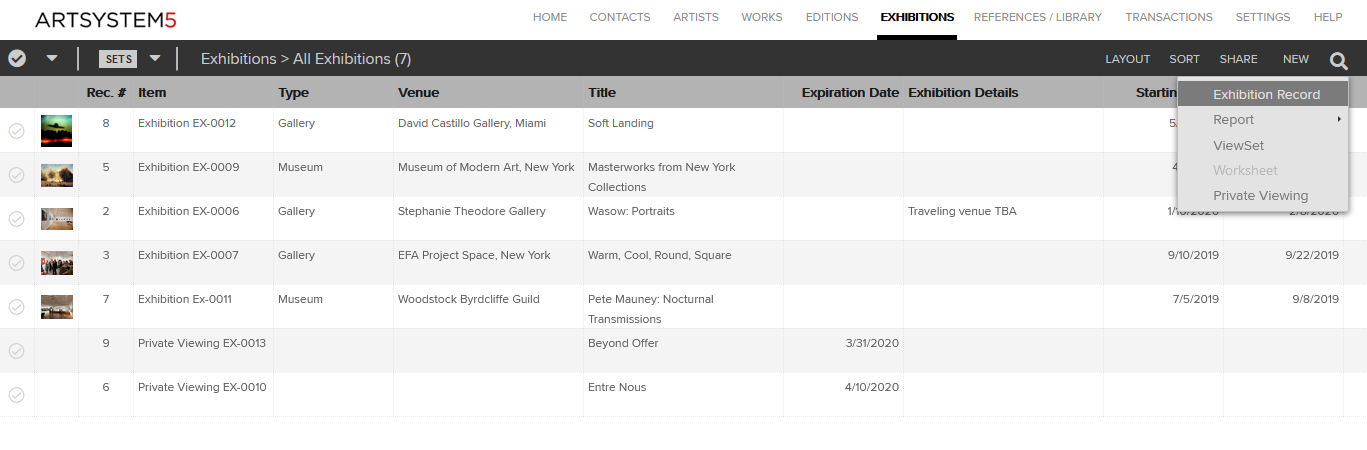The width and height of the screenshot is (1367, 450).
Task: Open thumbnail for Exhibition EX-0007
Action: 56,263
